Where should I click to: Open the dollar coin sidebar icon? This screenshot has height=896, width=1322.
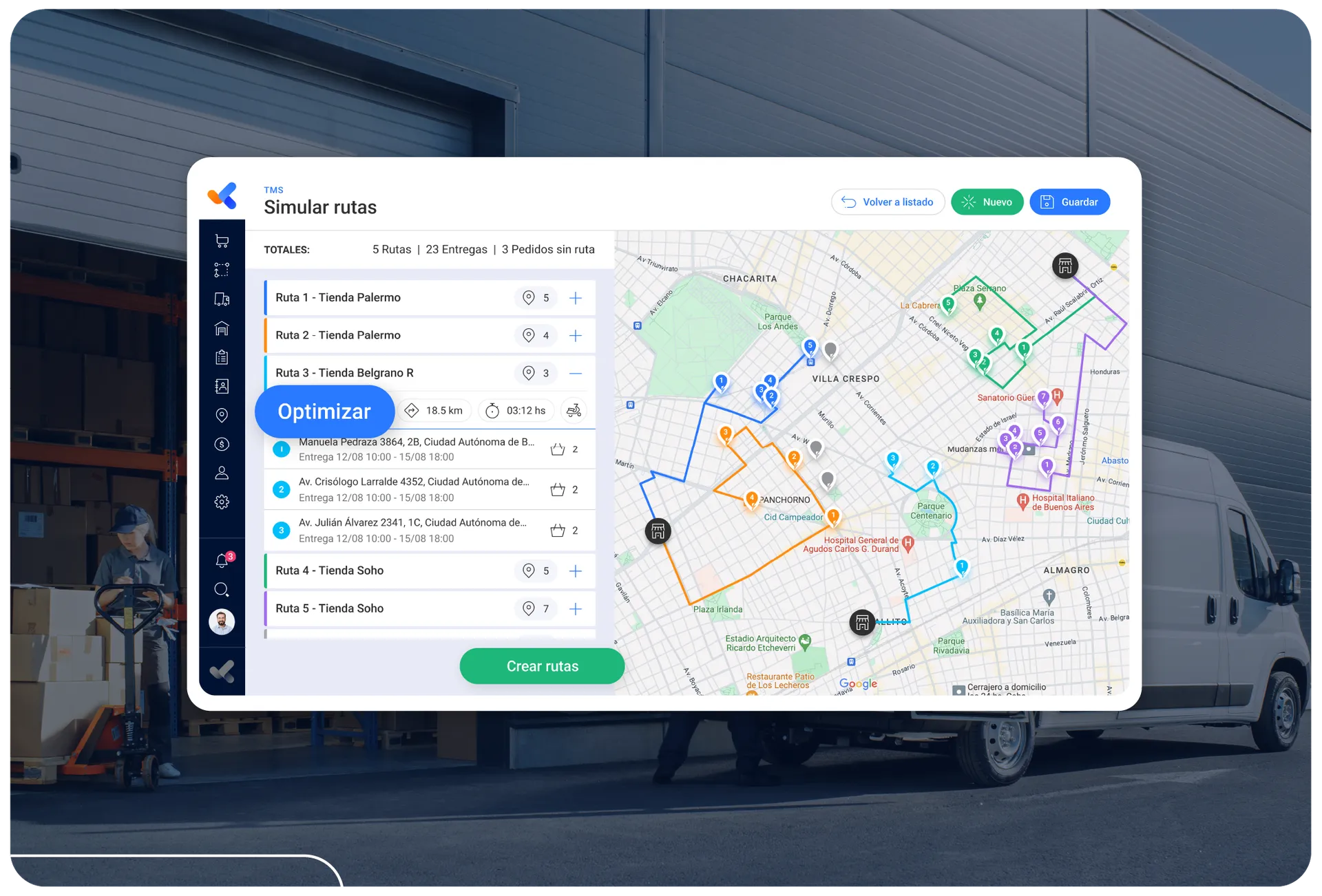click(222, 444)
